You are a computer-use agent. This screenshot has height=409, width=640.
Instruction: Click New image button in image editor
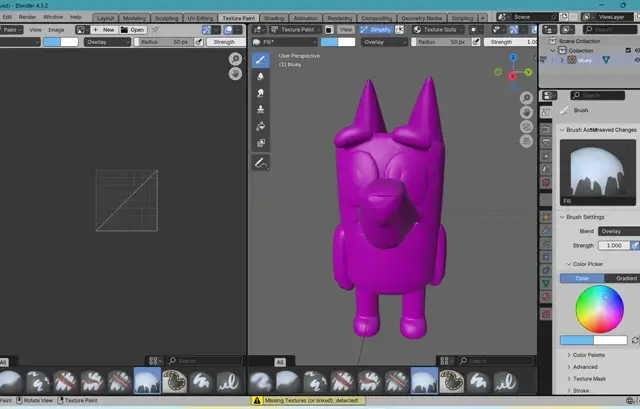point(104,30)
